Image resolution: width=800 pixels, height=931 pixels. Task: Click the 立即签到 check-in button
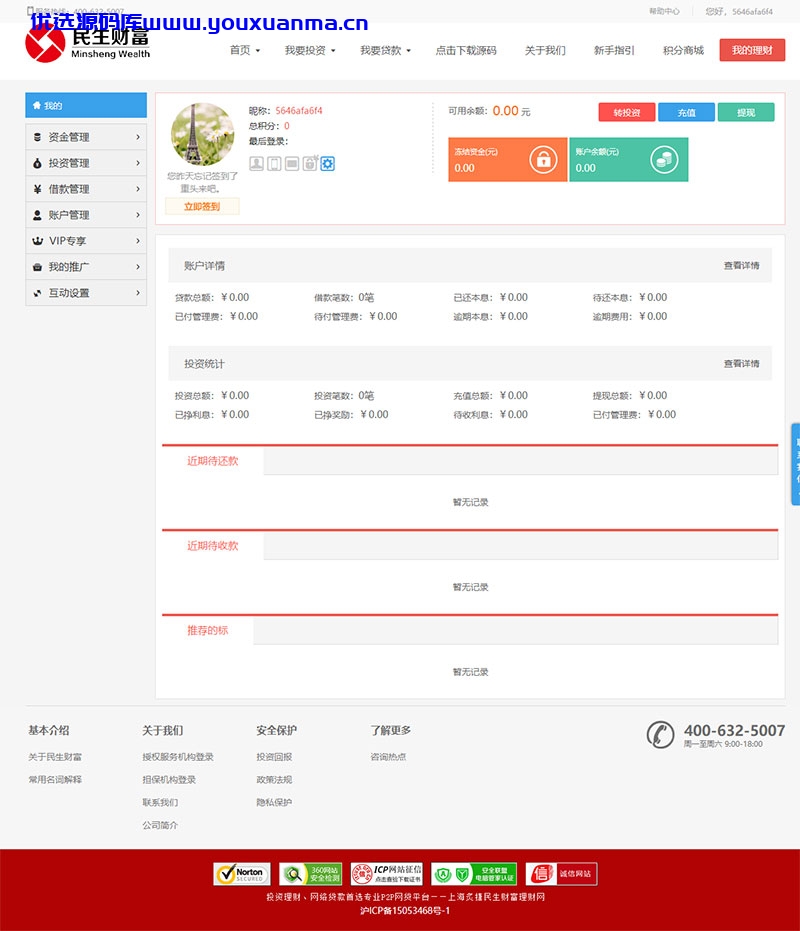(202, 207)
